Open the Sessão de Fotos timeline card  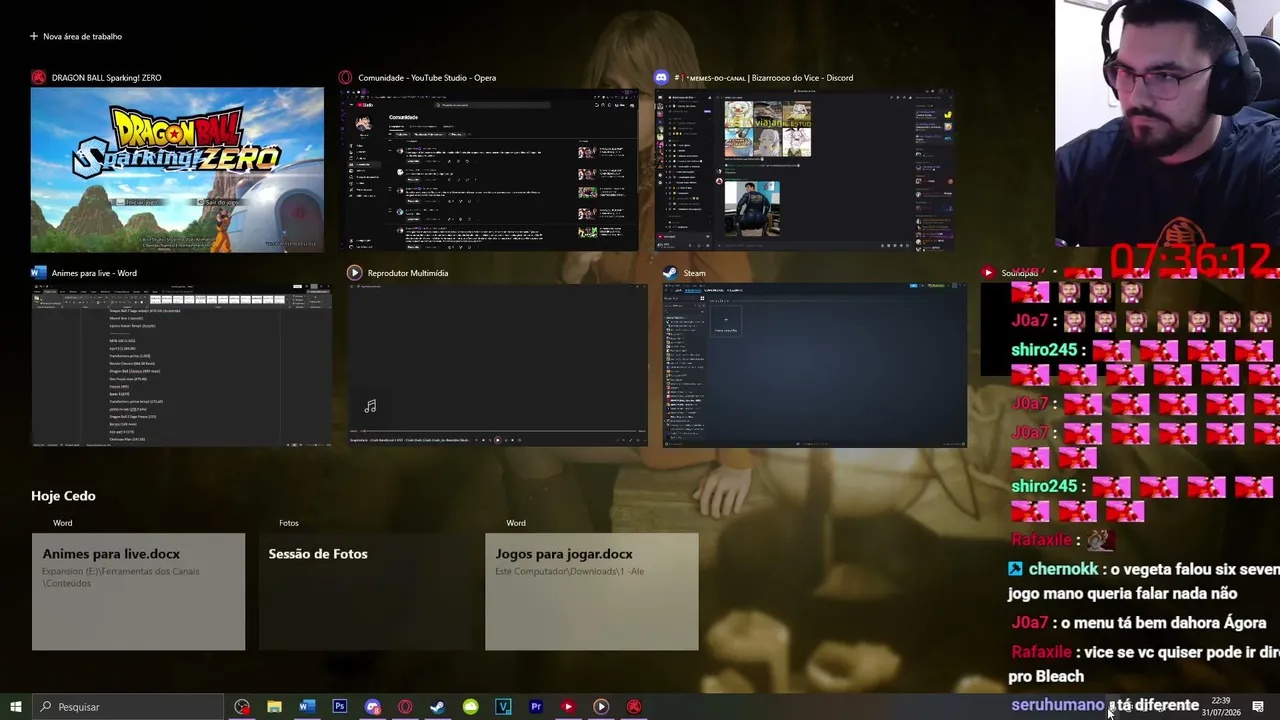click(365, 592)
